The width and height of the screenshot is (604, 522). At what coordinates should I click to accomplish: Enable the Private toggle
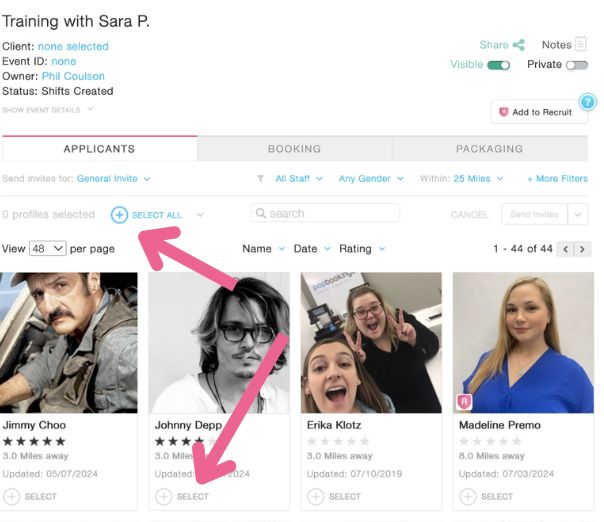(x=577, y=65)
